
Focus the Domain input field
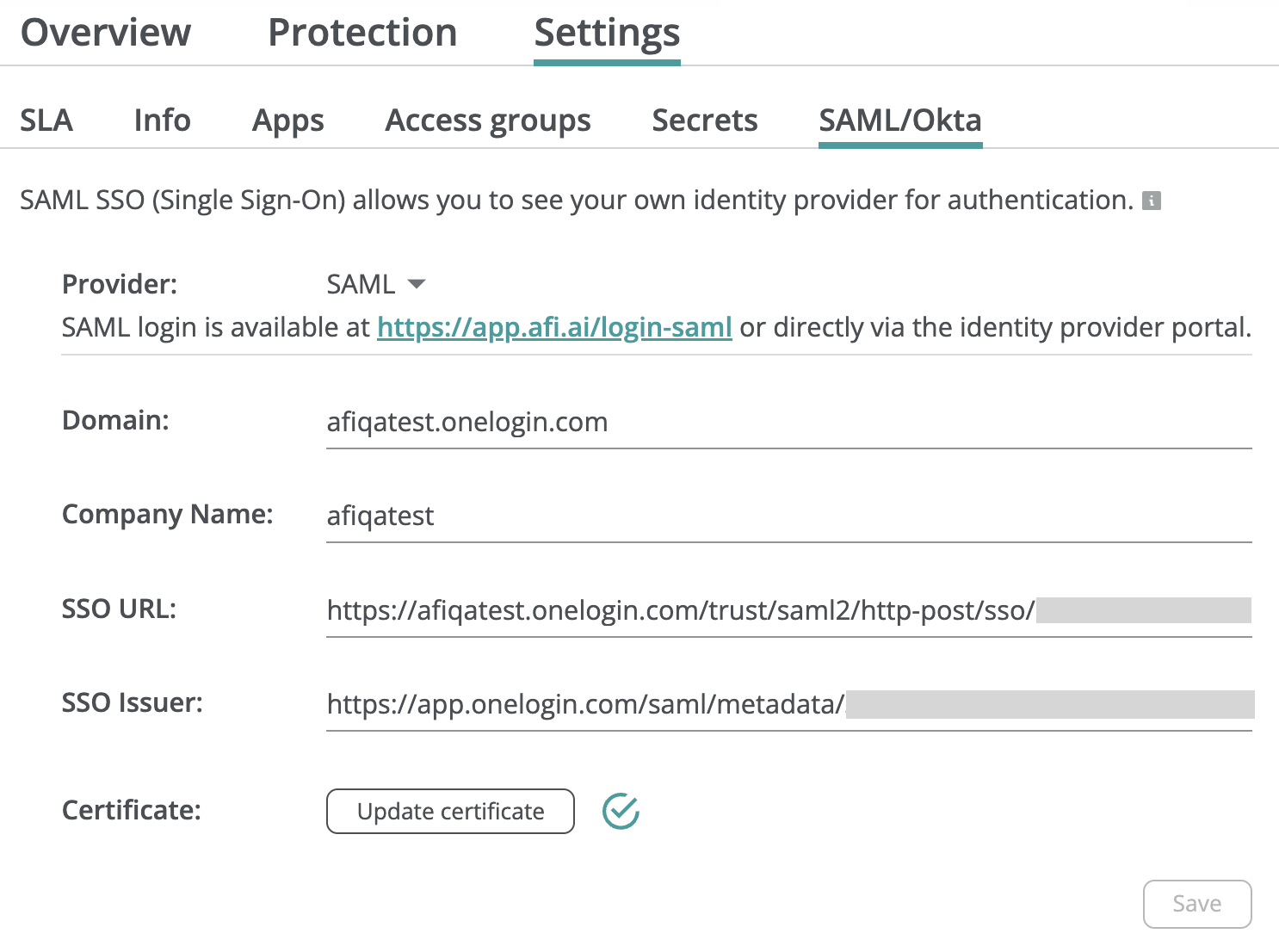click(x=788, y=423)
